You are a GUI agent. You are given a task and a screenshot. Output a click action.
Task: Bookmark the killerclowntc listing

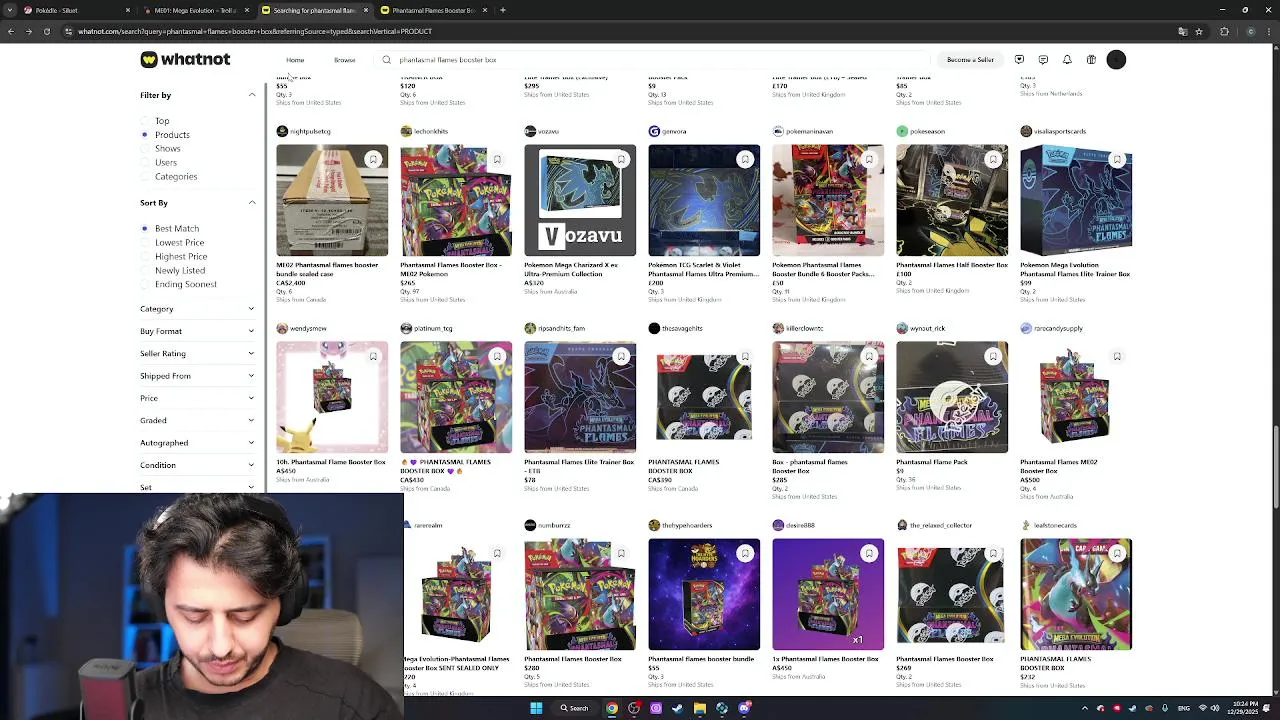click(869, 356)
